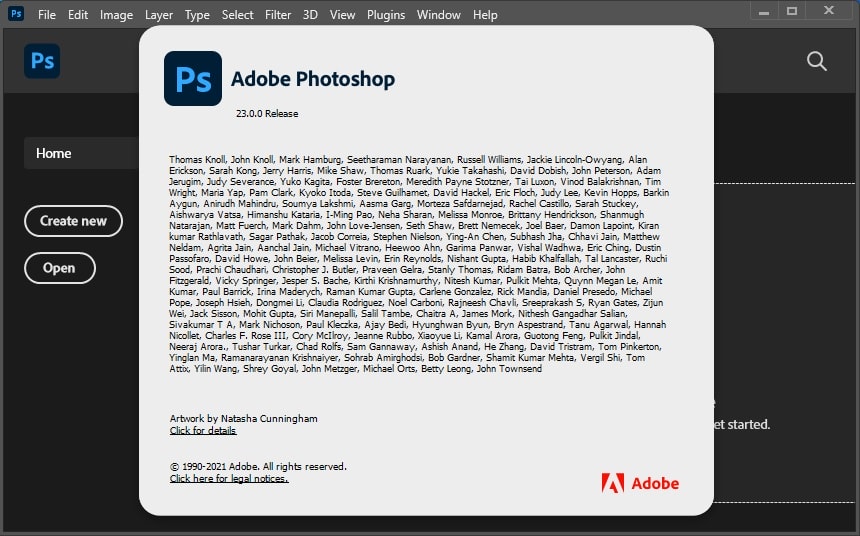Open the Edit menu
This screenshot has width=860, height=536.
coord(78,15)
